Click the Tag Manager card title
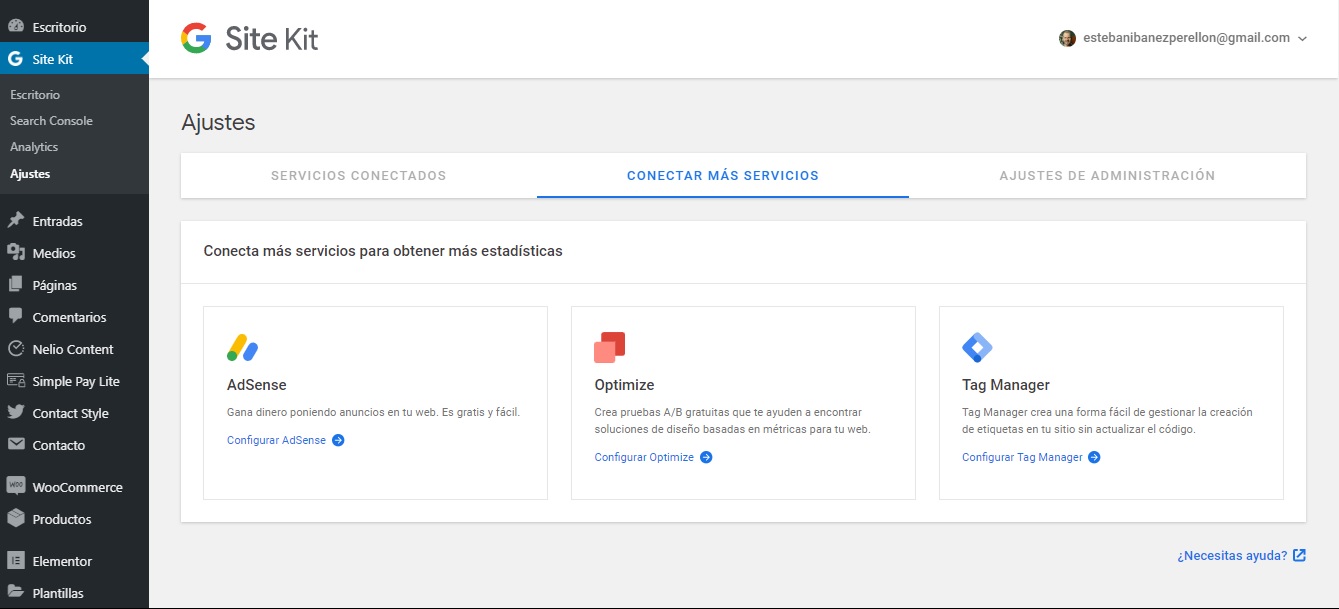This screenshot has width=1339, height=609. coord(1006,385)
